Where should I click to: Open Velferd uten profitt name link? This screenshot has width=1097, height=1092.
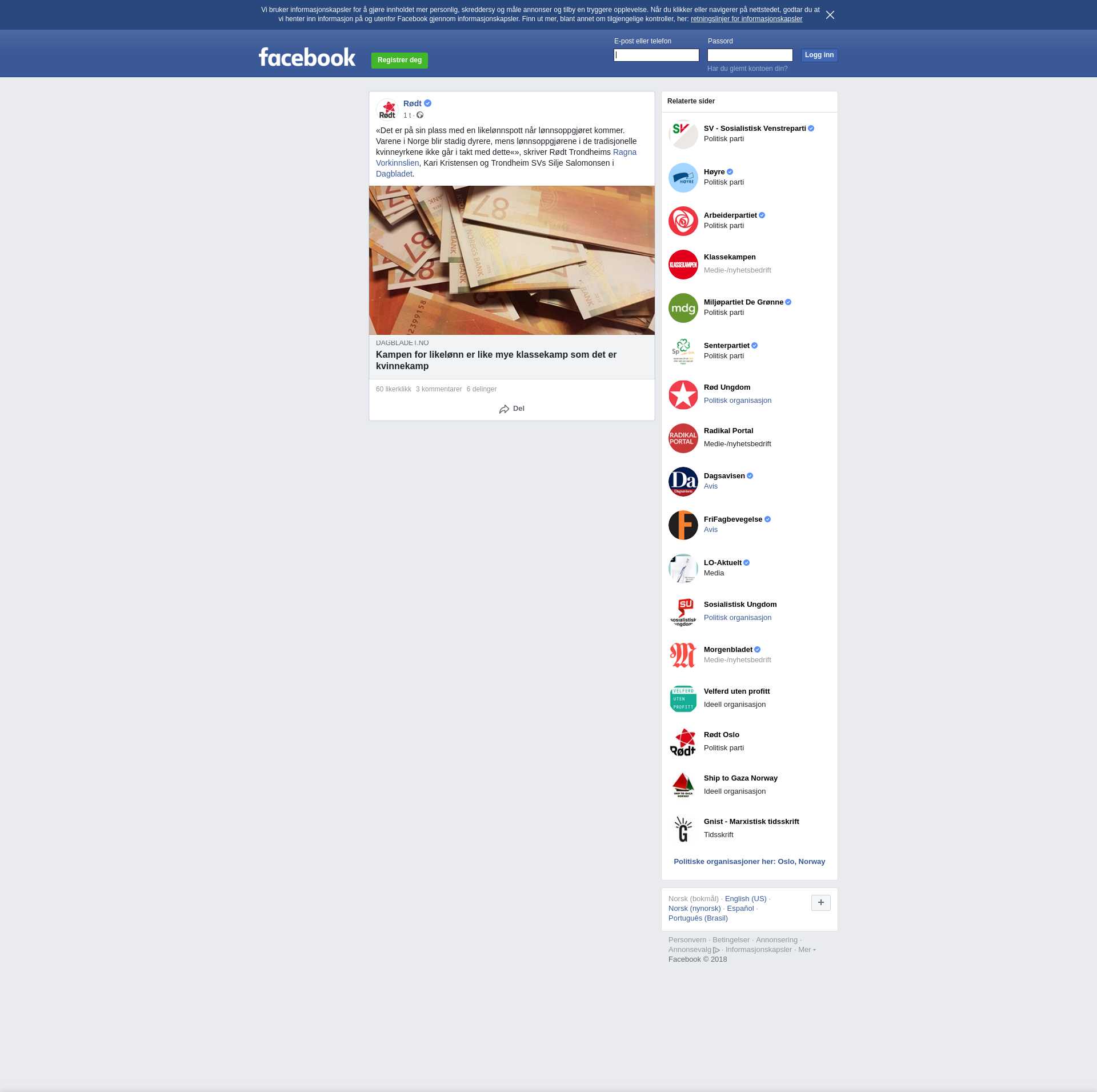(x=736, y=691)
